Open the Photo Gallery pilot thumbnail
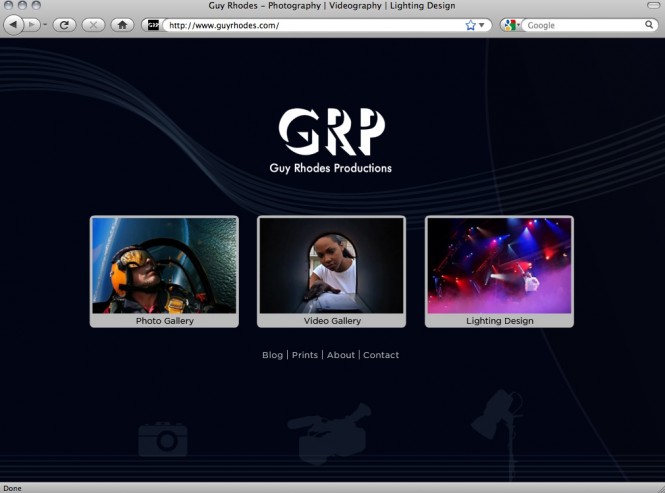Viewport: 665px width, 493px height. tap(164, 265)
